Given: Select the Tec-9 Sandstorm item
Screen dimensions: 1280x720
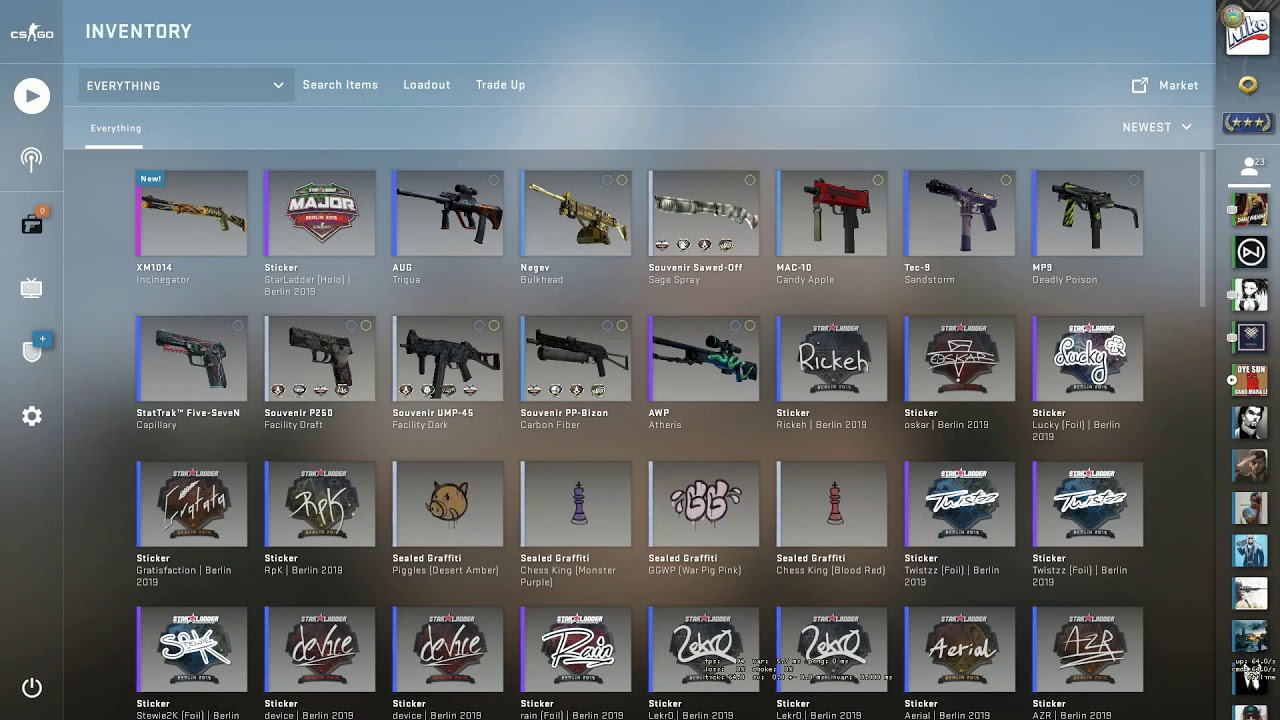Looking at the screenshot, I should tap(960, 213).
